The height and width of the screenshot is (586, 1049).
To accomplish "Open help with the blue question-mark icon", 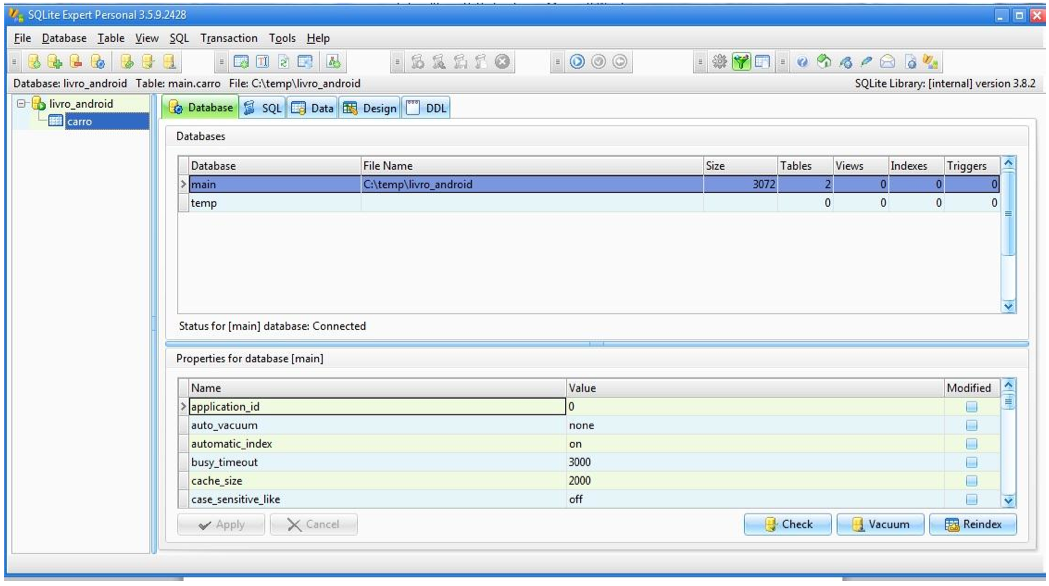I will pyautogui.click(x=802, y=62).
